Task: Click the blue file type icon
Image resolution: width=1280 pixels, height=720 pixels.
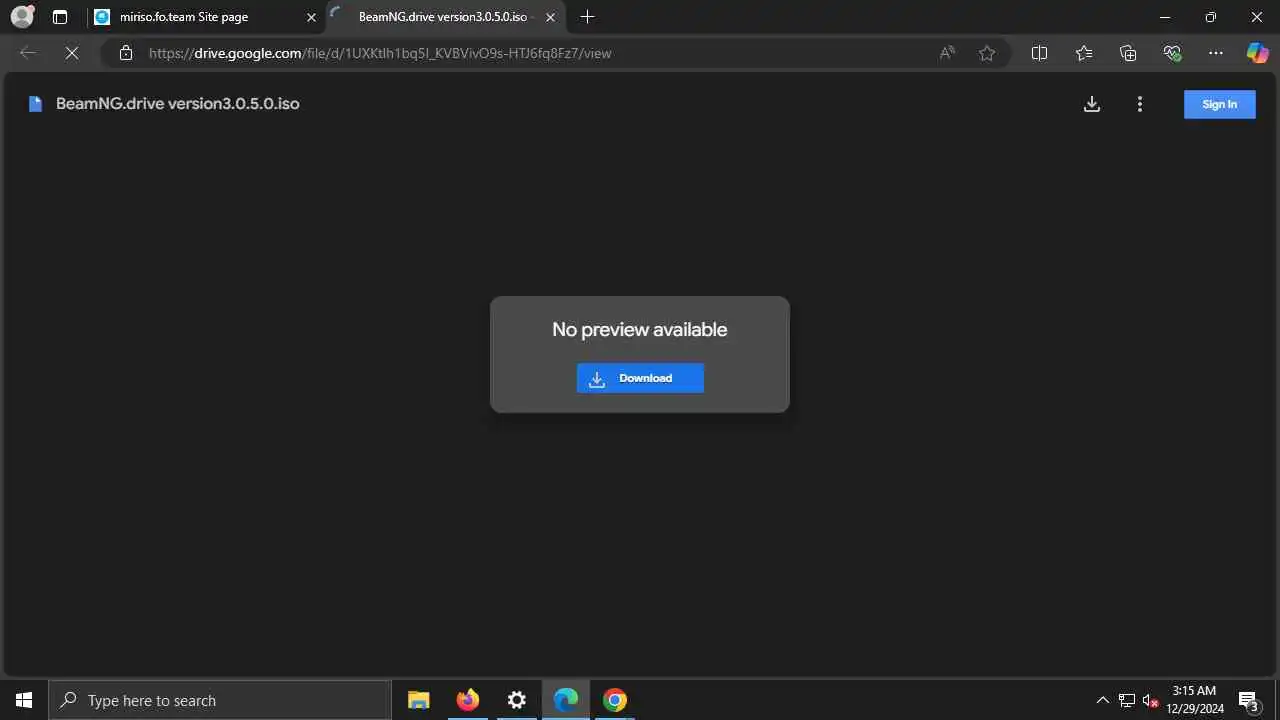Action: [35, 104]
